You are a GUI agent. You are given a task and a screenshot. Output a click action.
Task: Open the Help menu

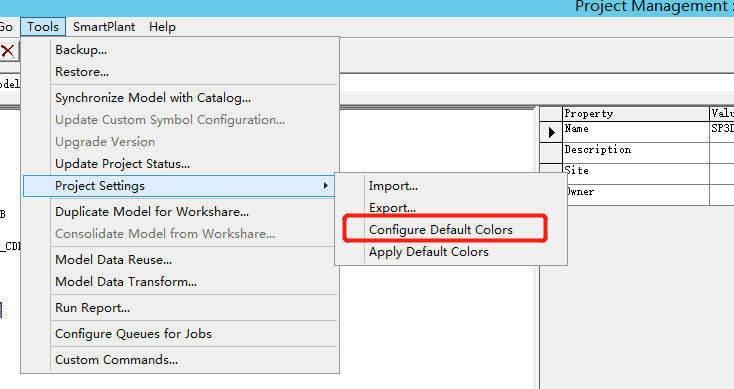[x=162, y=27]
